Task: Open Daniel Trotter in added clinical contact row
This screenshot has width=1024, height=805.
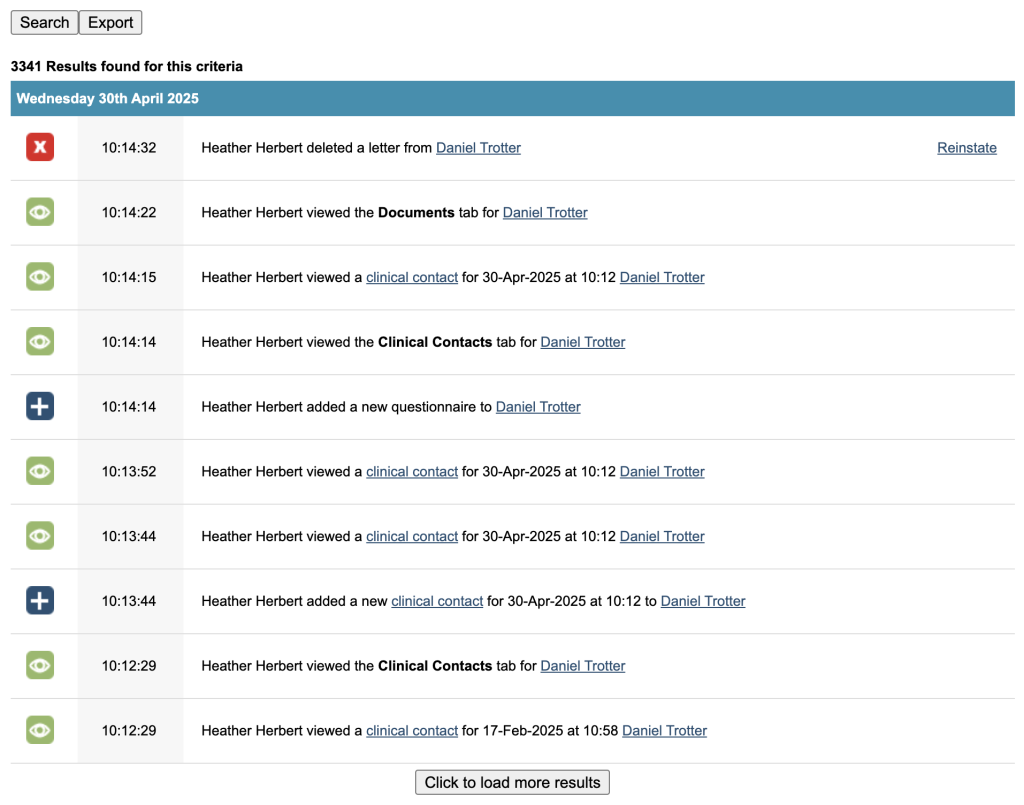Action: 703,601
